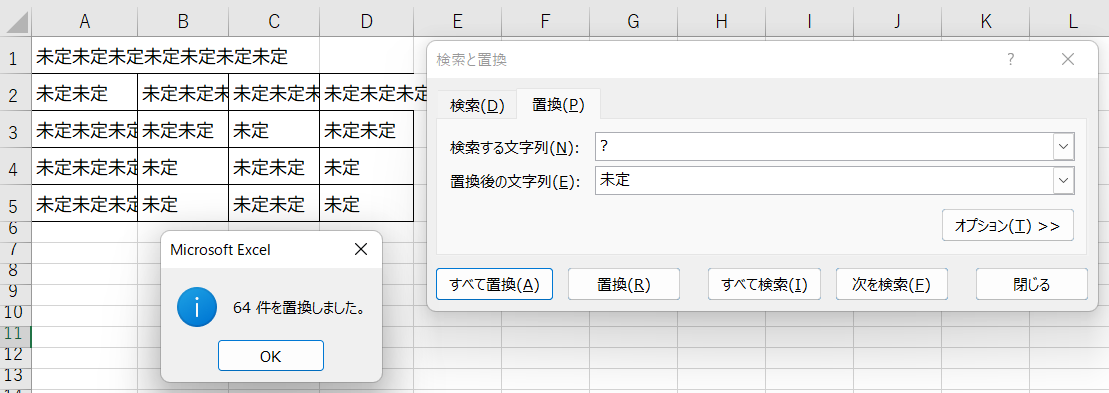
Task: Select cell B5 containing 未定
Action: 182,204
